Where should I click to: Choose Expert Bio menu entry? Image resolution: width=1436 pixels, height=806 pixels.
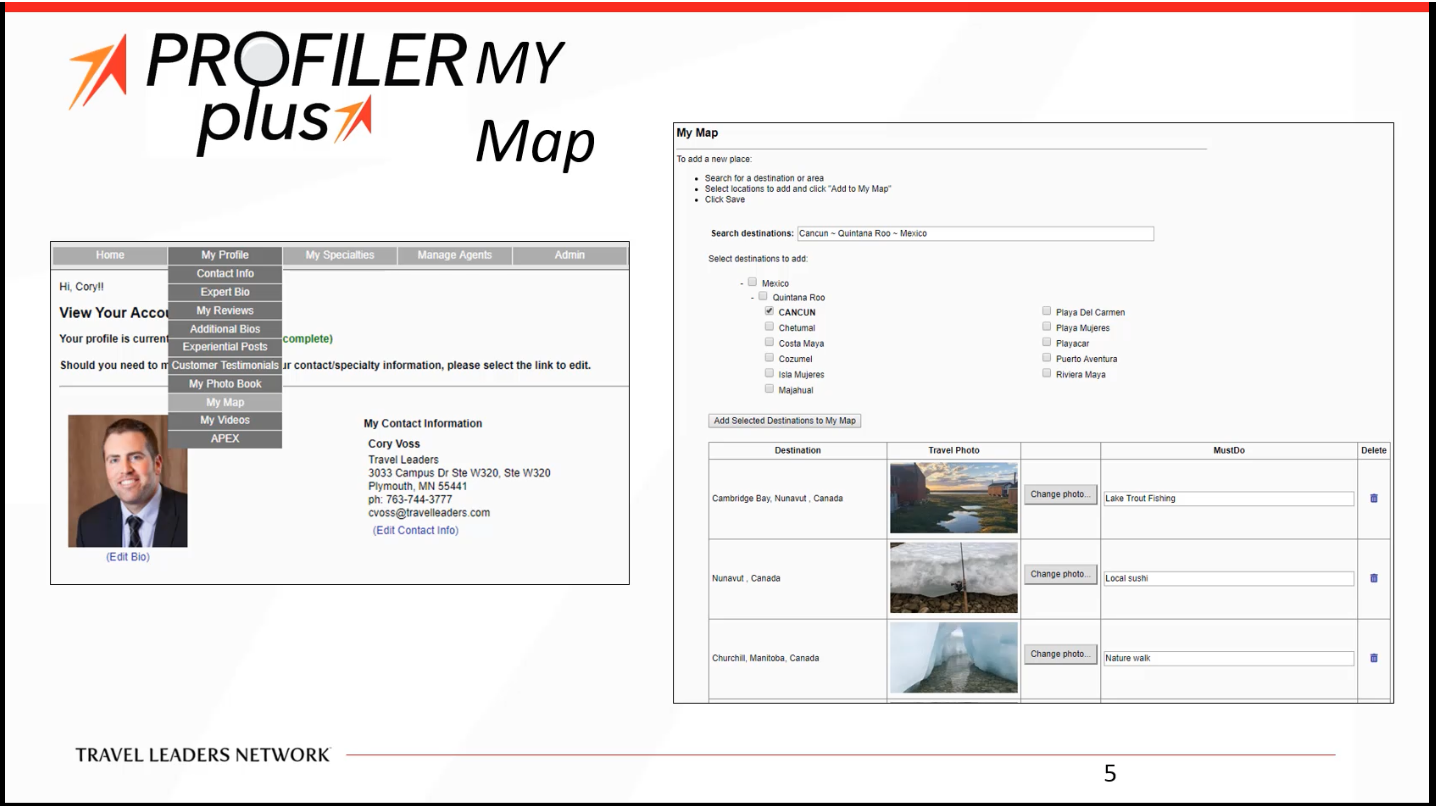coord(225,292)
